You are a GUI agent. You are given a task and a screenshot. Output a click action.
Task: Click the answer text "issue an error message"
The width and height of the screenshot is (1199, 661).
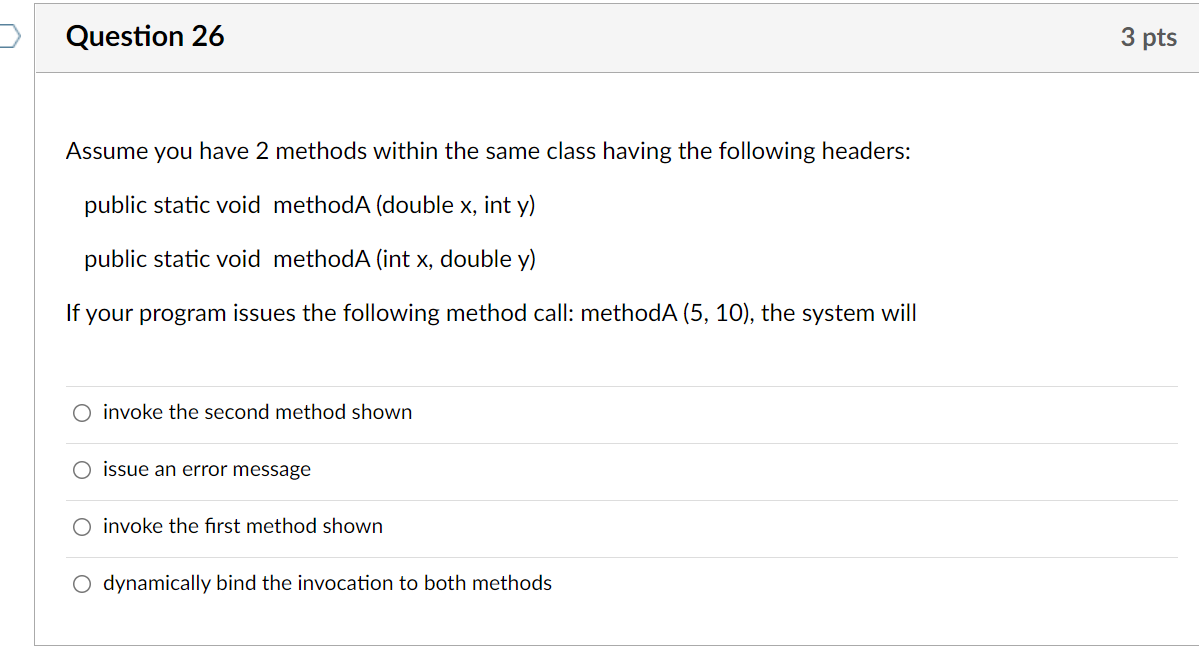(x=207, y=469)
